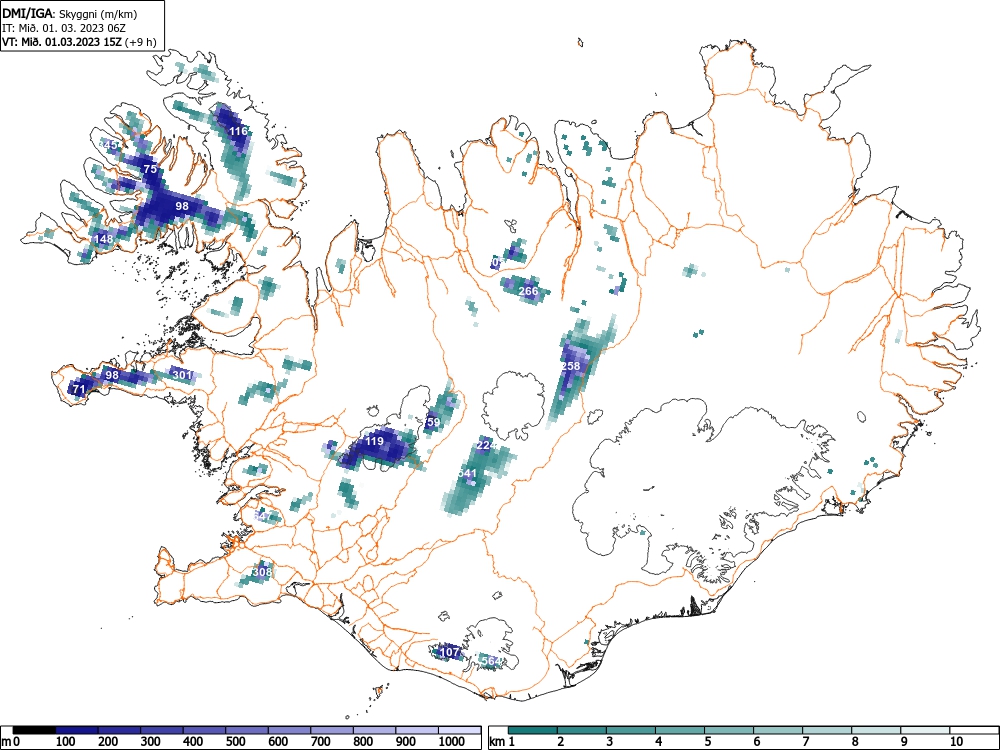Click the 107 visibility value on the map

coord(450,652)
